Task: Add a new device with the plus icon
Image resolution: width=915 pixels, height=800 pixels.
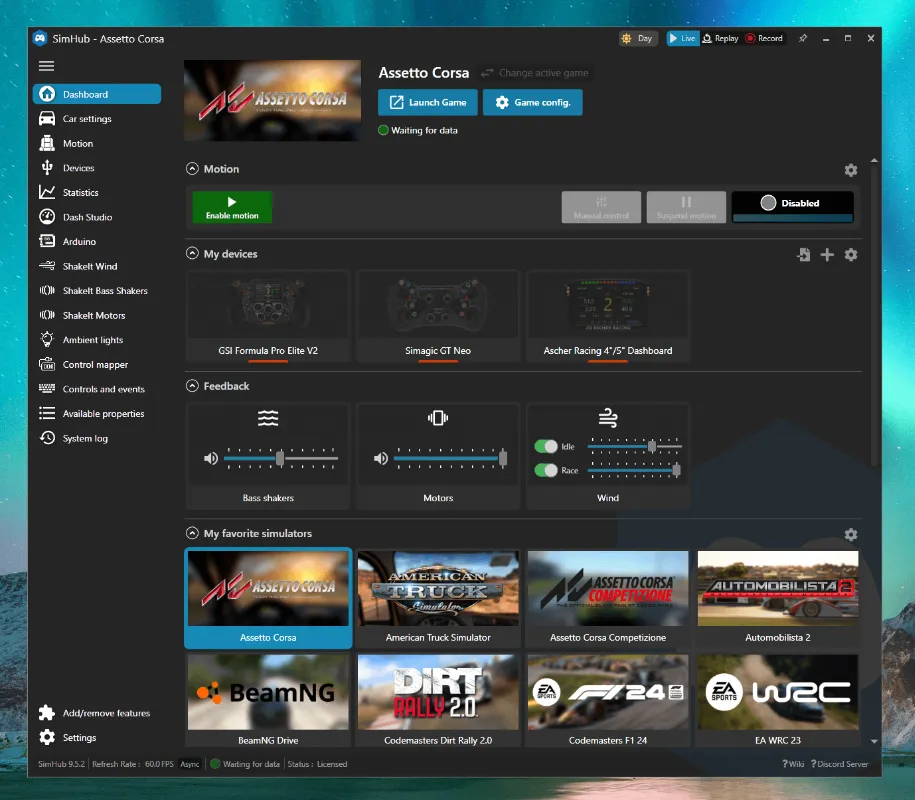Action: point(827,255)
